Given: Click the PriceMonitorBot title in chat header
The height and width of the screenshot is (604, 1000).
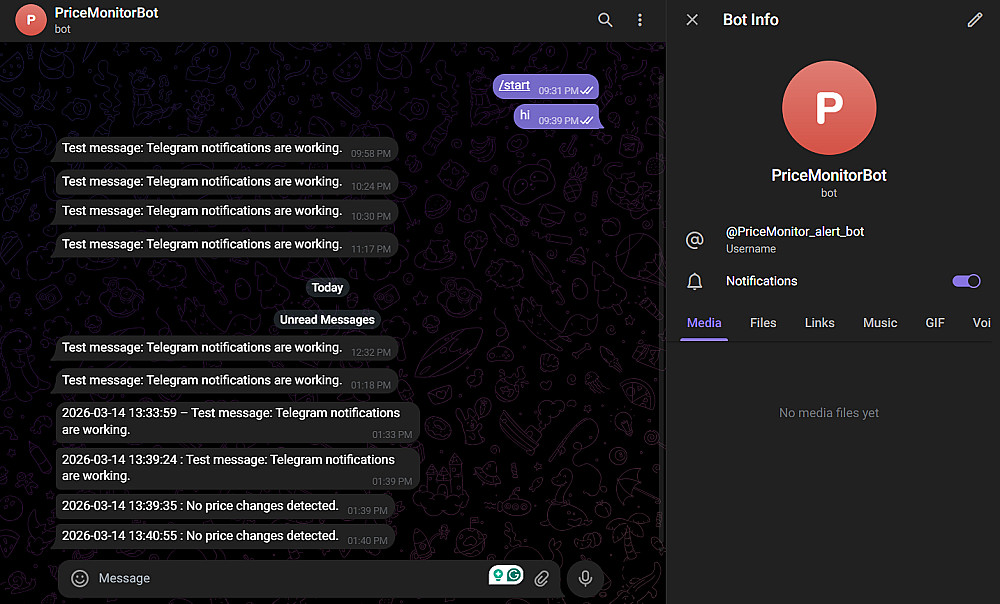Looking at the screenshot, I should (x=107, y=13).
